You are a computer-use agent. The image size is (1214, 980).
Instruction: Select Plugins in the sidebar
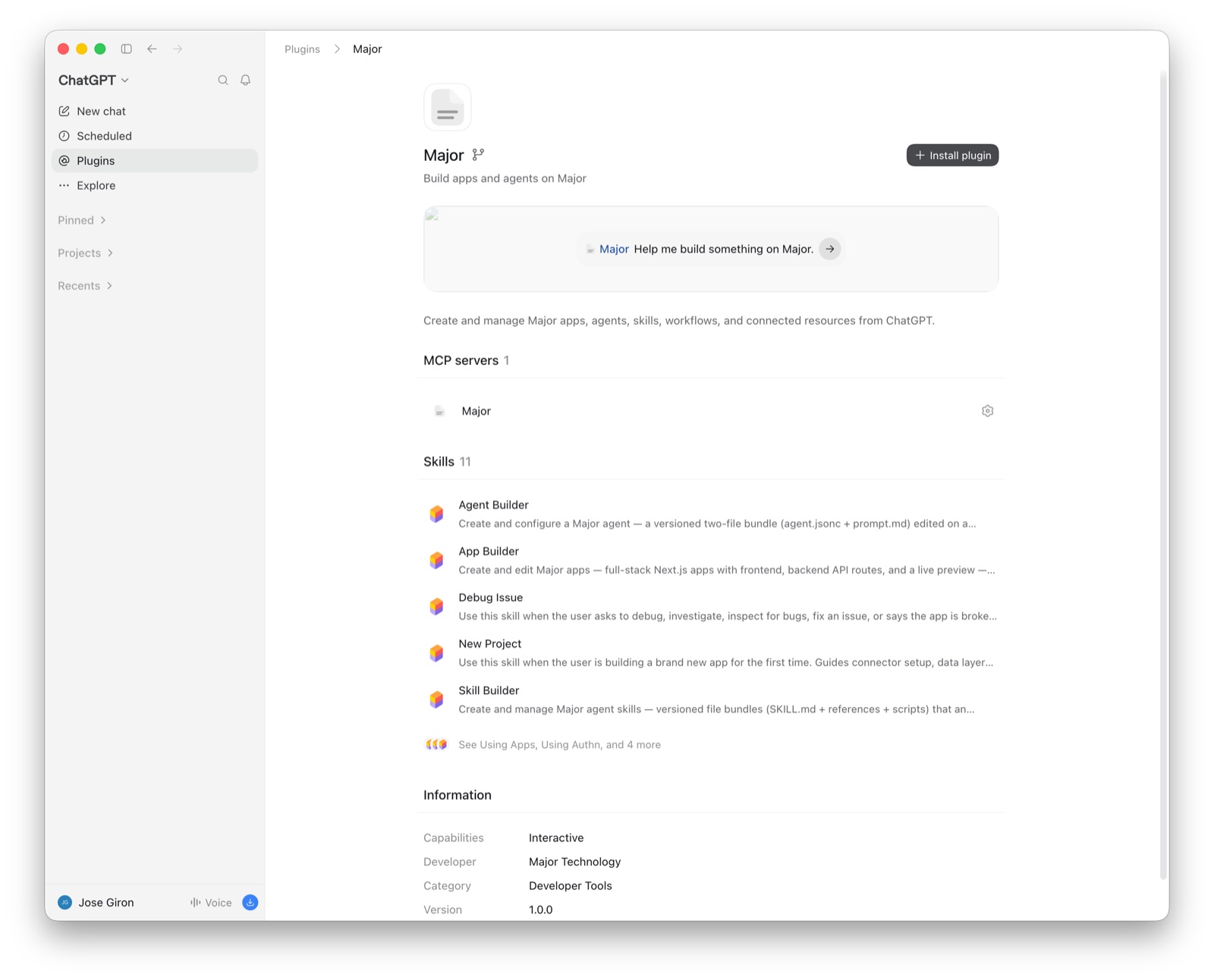tap(155, 161)
